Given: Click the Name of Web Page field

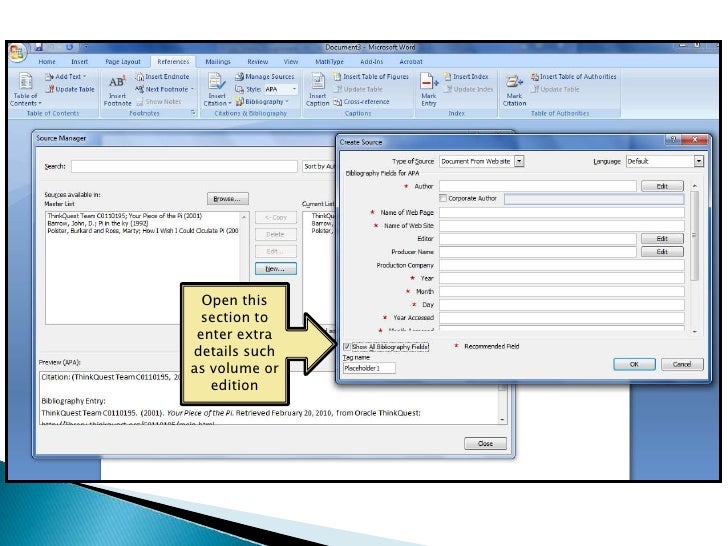Looking at the screenshot, I should 562,213.
